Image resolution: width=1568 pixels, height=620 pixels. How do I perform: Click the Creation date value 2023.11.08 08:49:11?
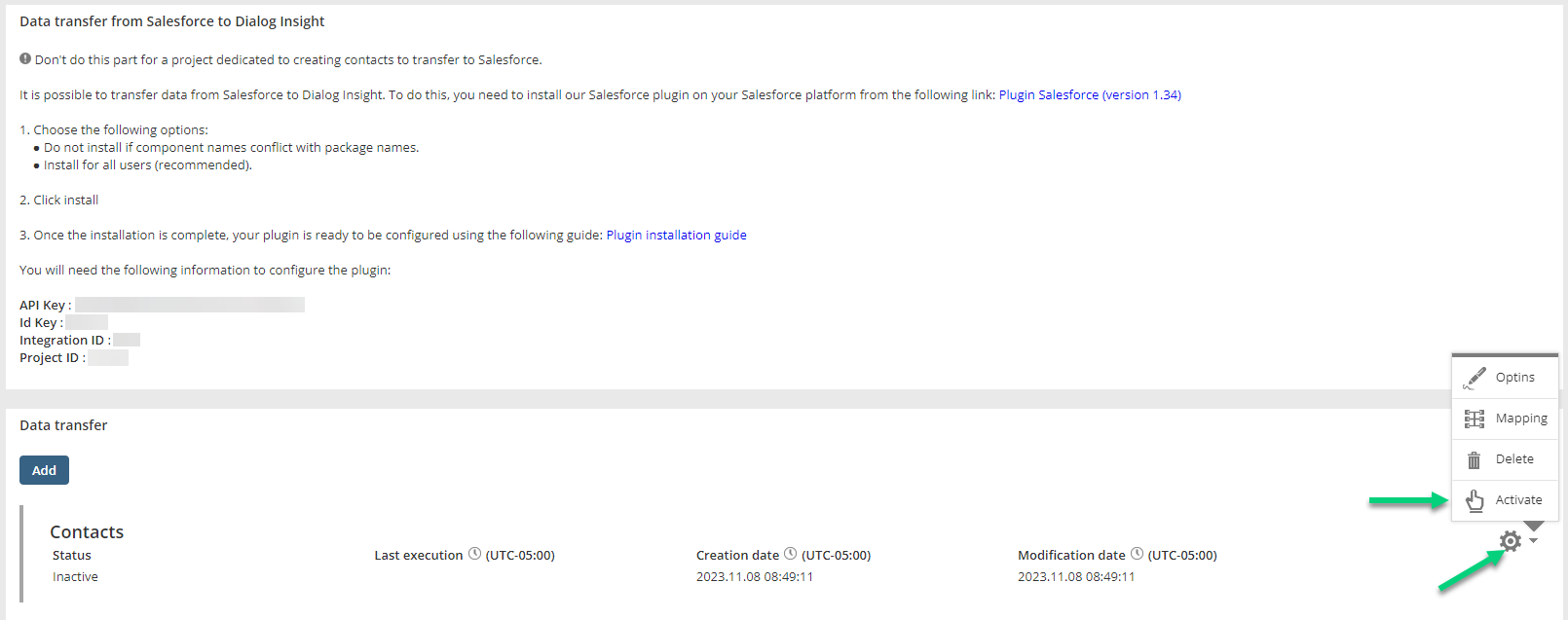click(x=755, y=577)
